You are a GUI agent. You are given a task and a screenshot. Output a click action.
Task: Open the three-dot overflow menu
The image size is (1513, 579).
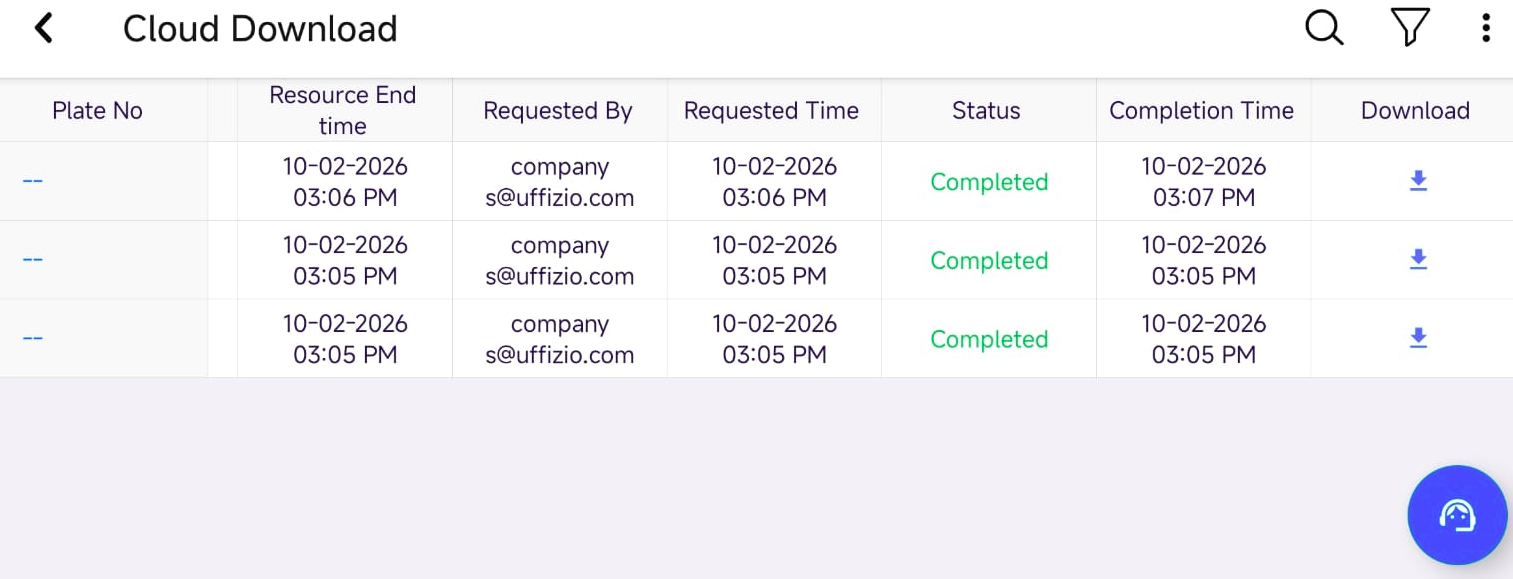point(1486,28)
